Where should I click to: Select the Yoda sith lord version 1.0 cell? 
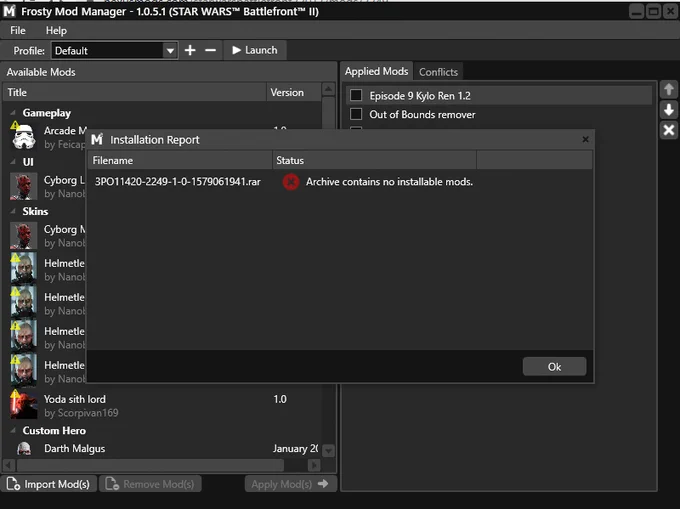[280, 399]
